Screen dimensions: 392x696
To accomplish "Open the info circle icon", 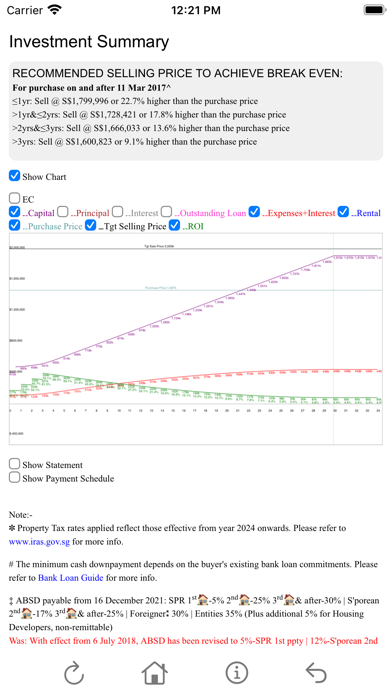I will coord(237,673).
